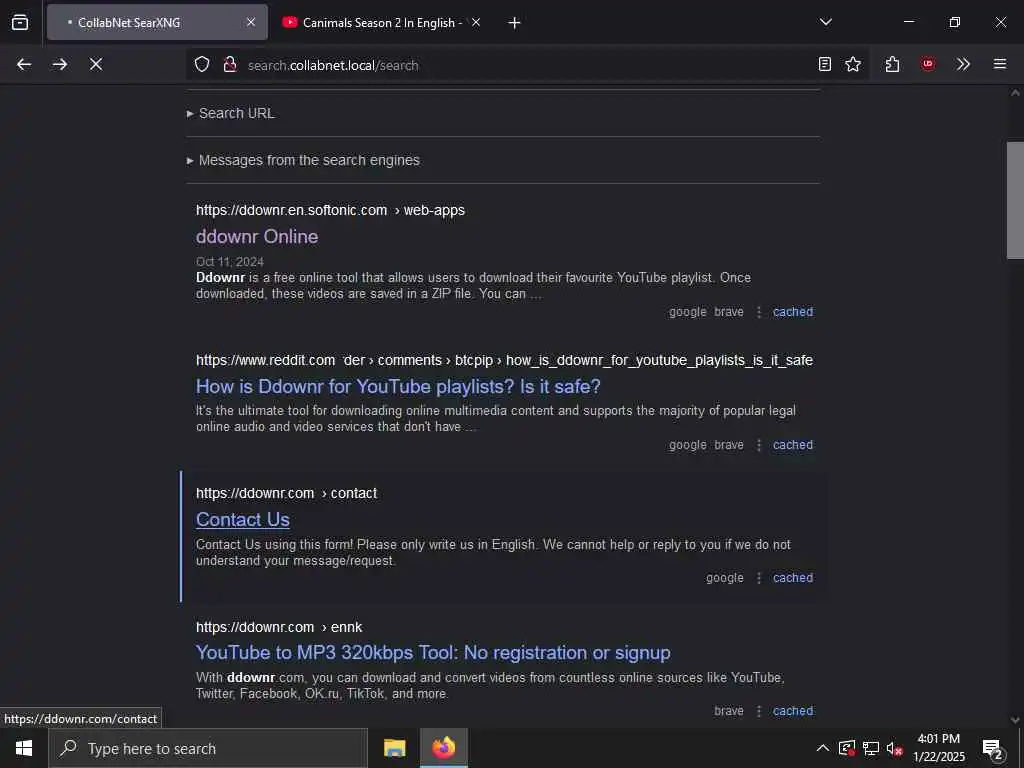Open the taskbar clock and date
Screen dimensions: 1024x768
pos(938,748)
